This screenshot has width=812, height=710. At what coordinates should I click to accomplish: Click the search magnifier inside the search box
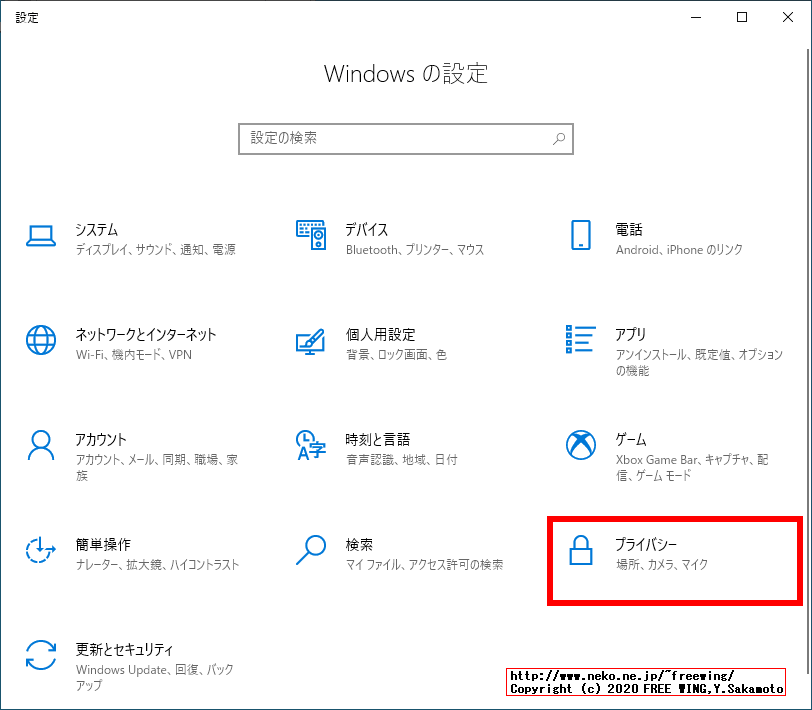(558, 138)
